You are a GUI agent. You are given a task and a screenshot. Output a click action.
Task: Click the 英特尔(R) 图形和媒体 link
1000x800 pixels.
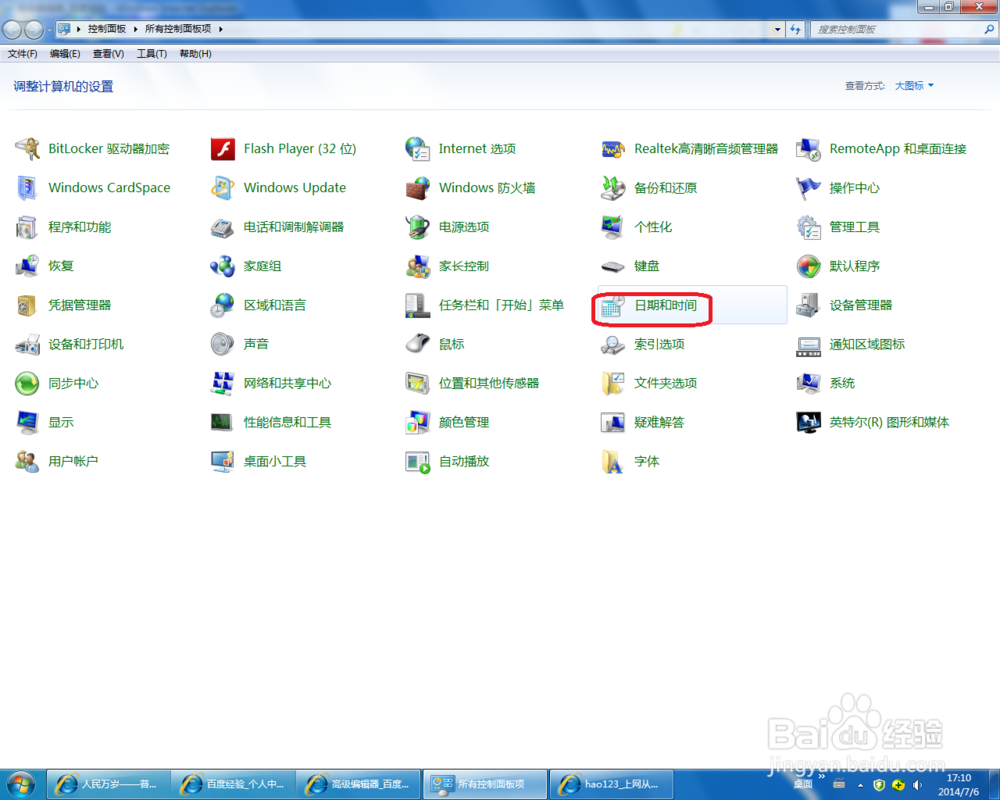click(x=889, y=422)
